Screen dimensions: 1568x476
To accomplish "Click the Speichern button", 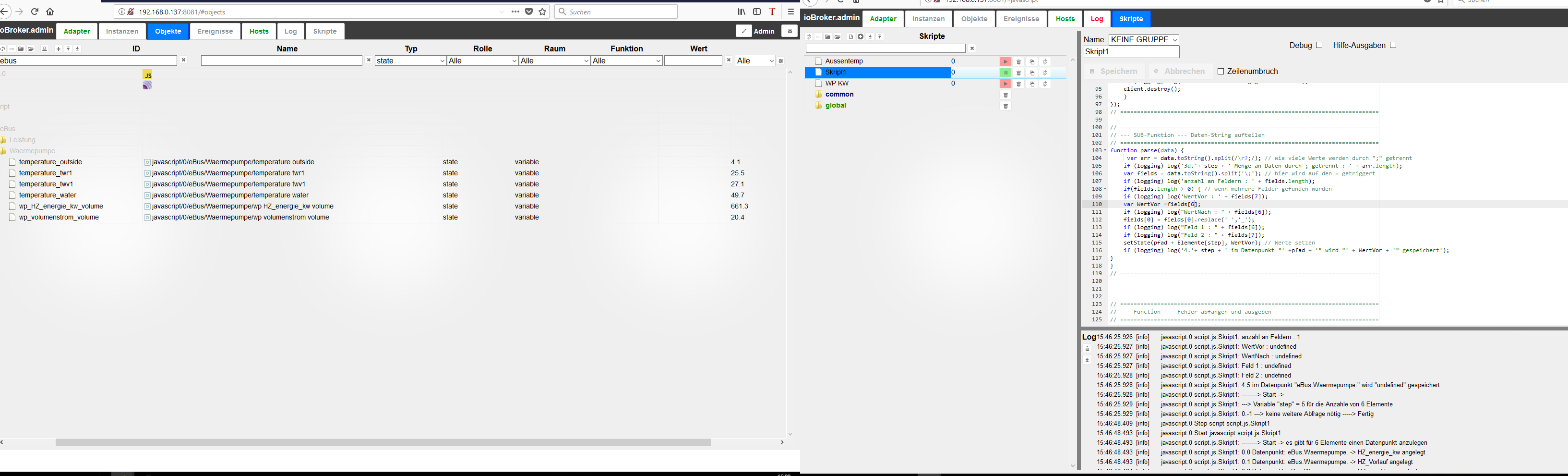I will 1113,71.
